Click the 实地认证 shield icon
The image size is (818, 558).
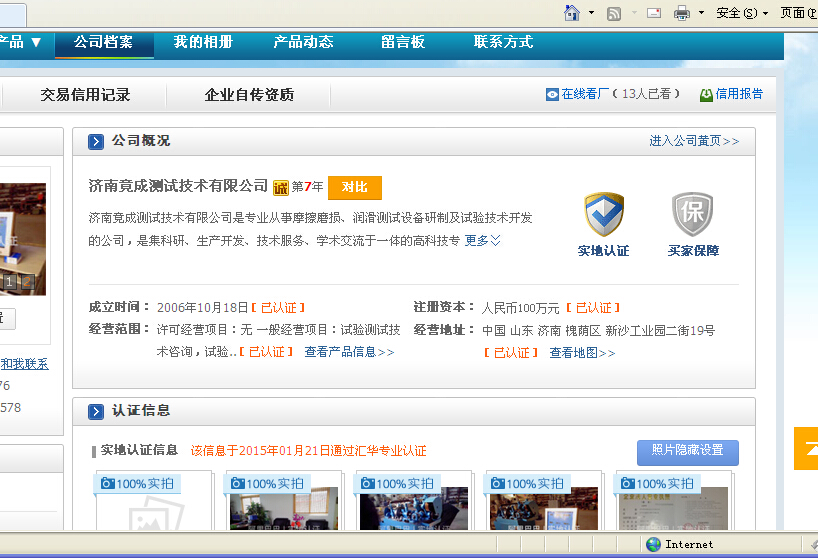coord(604,214)
